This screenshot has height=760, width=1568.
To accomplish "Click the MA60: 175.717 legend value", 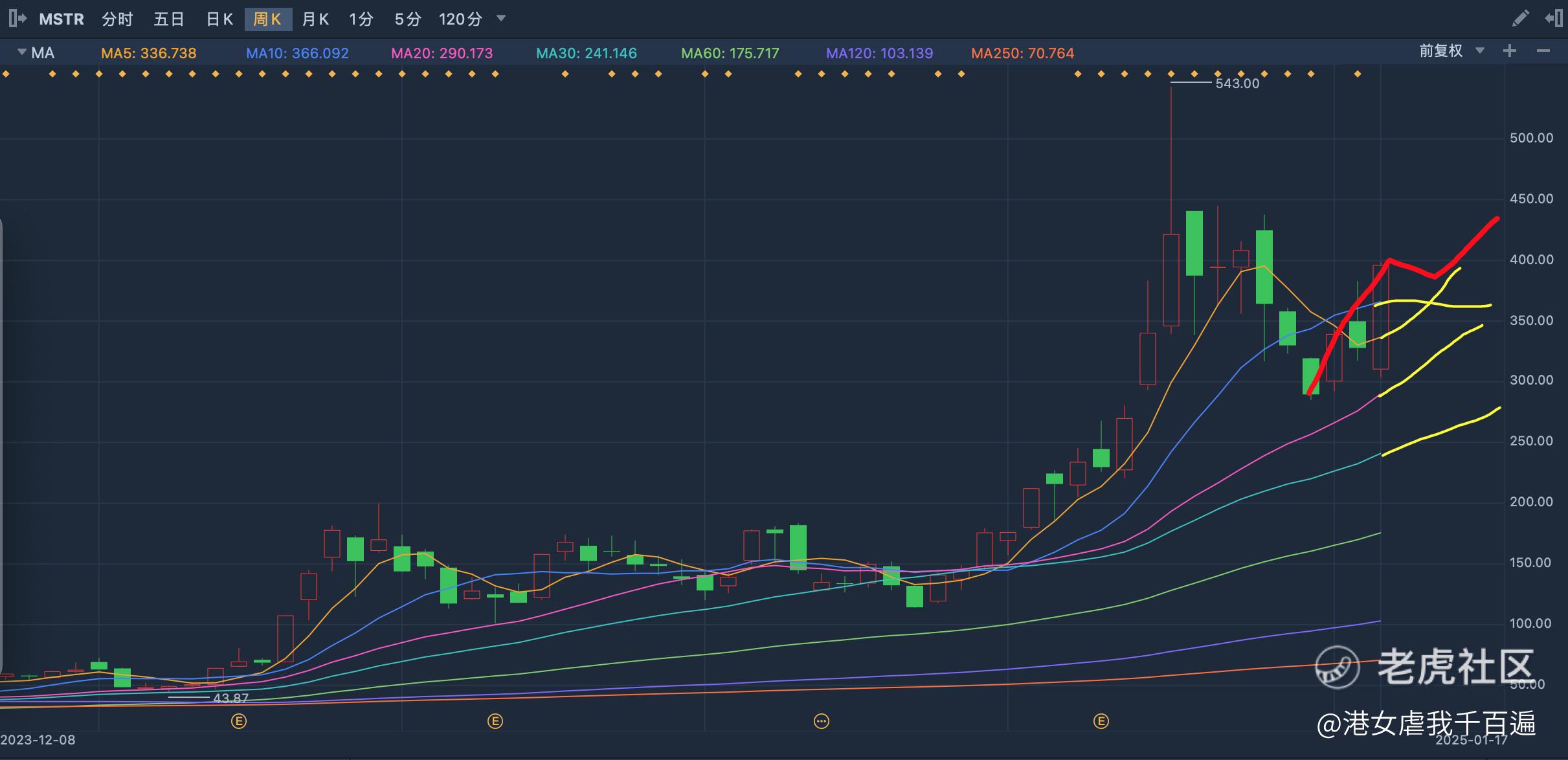I will tap(730, 53).
